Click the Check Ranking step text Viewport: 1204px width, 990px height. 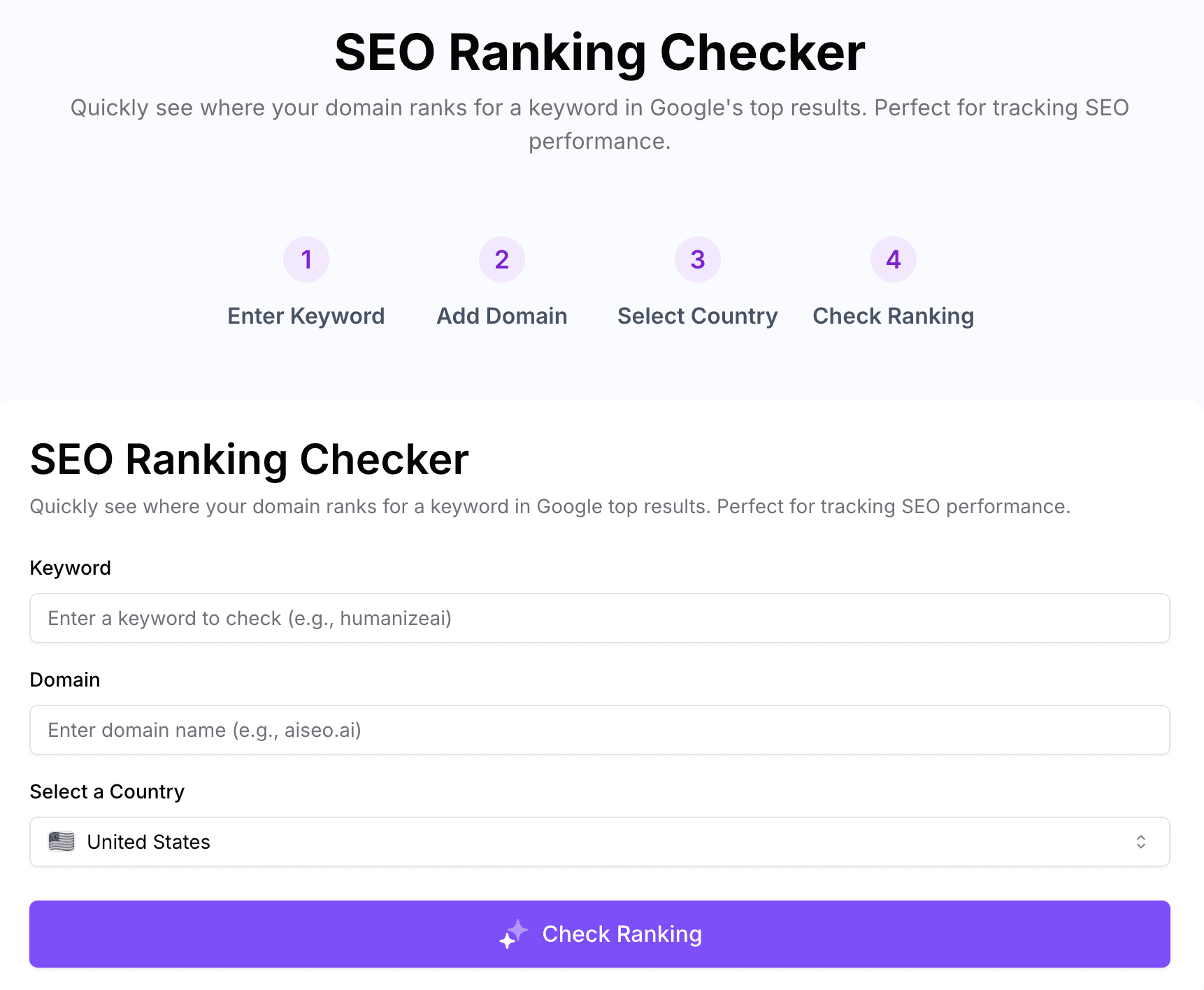892,315
